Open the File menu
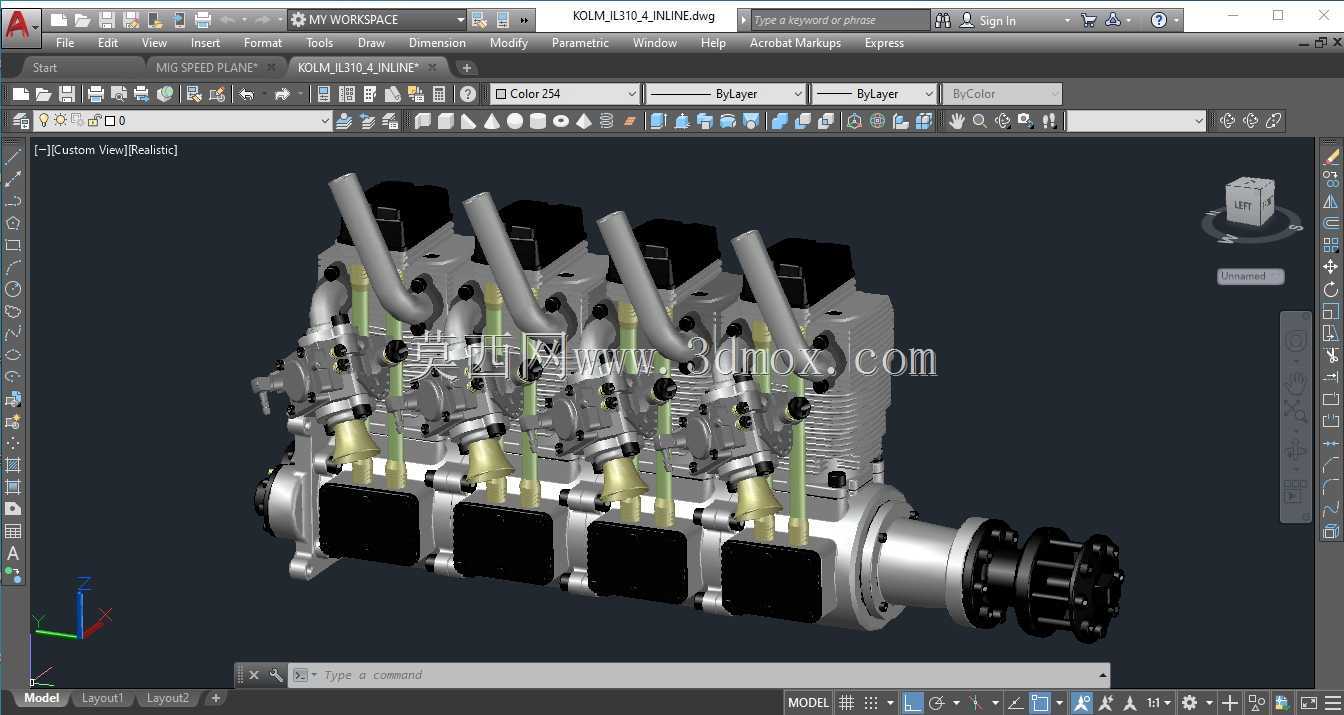This screenshot has height=715, width=1344. (x=65, y=43)
